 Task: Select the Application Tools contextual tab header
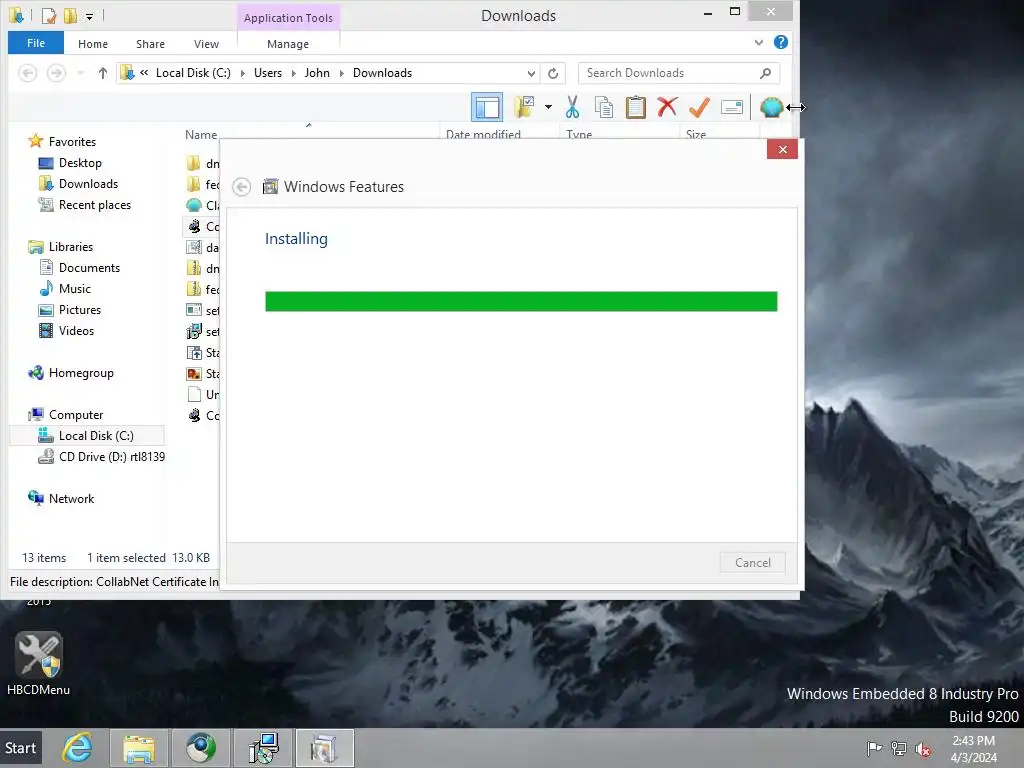[x=288, y=18]
